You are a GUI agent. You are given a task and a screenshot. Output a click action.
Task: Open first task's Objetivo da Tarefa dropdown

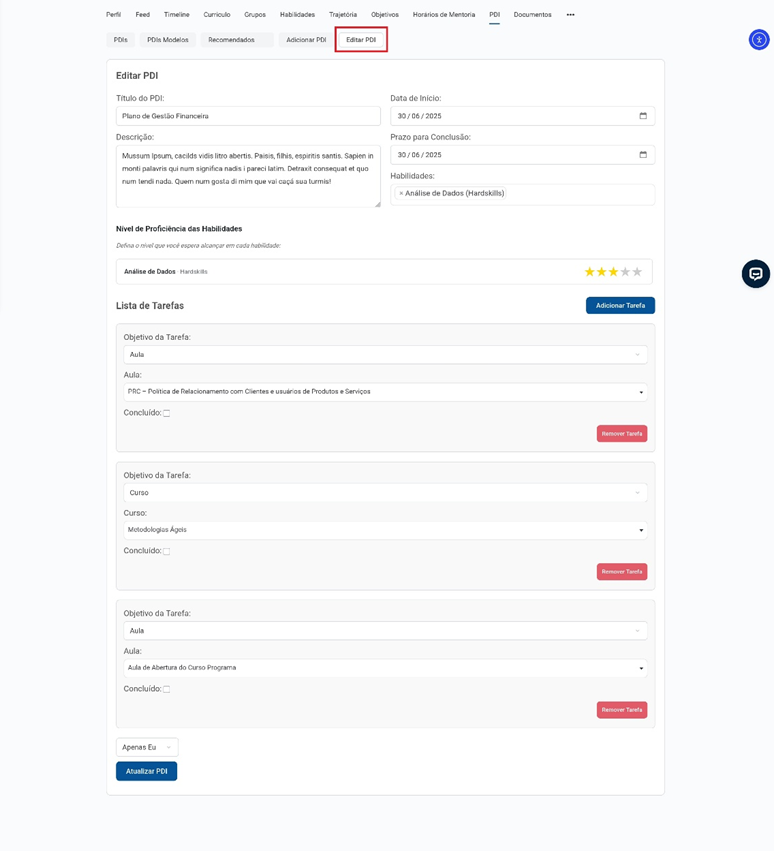pyautogui.click(x=385, y=355)
